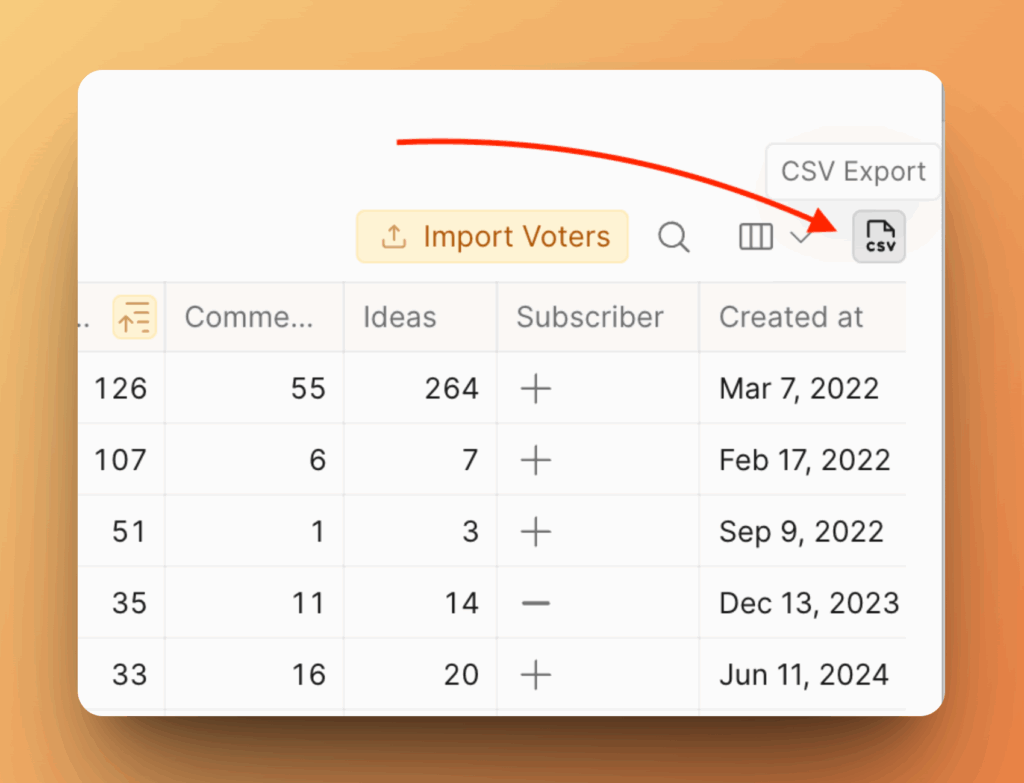
Task: Click the CSV Export tooltip label
Action: coord(852,171)
